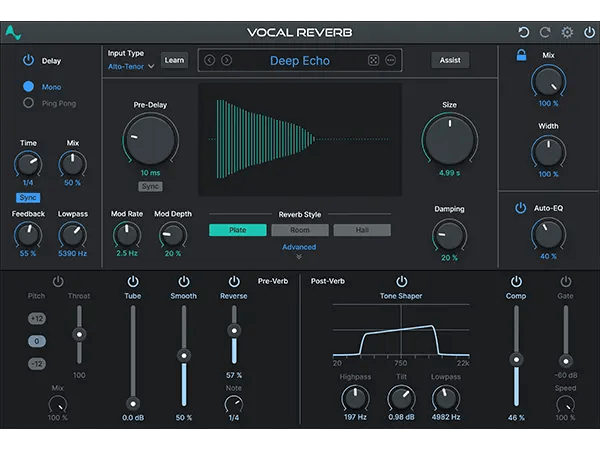This screenshot has width=600, height=450.
Task: Click the delay Lowpass knob
Action: pyautogui.click(x=72, y=235)
